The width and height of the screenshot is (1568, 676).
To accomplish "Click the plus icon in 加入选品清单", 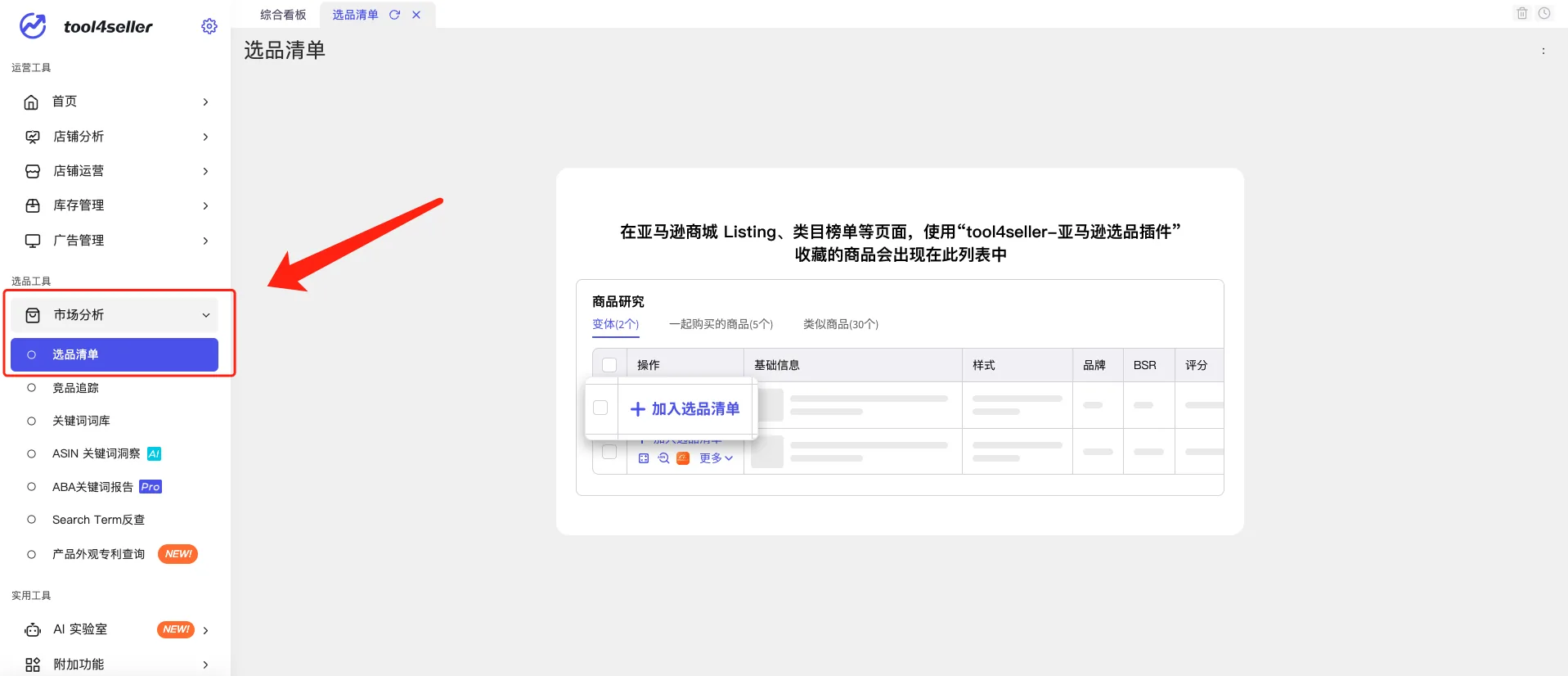I will (638, 409).
